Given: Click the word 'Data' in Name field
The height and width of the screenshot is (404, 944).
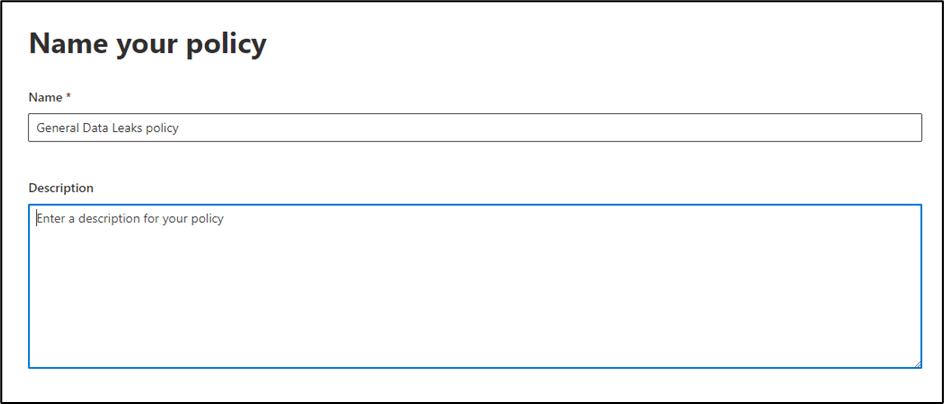Looking at the screenshot, I should pyautogui.click(x=97, y=128).
